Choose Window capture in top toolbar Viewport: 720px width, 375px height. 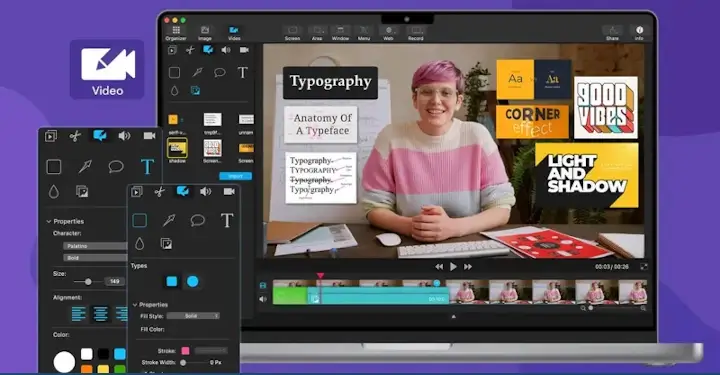(x=340, y=33)
